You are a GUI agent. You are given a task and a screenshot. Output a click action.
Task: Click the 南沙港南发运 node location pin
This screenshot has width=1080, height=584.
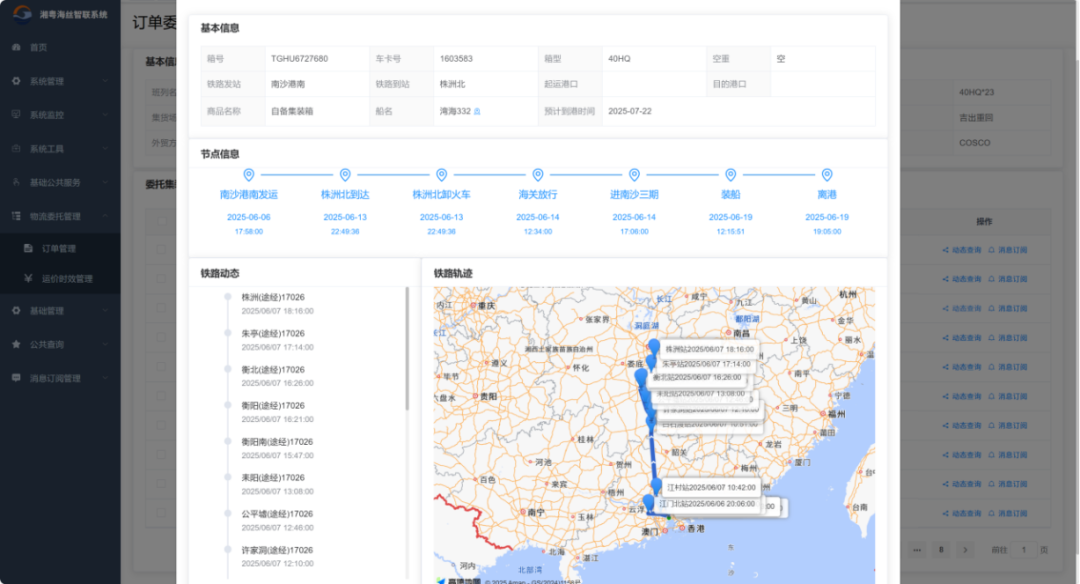point(249,175)
